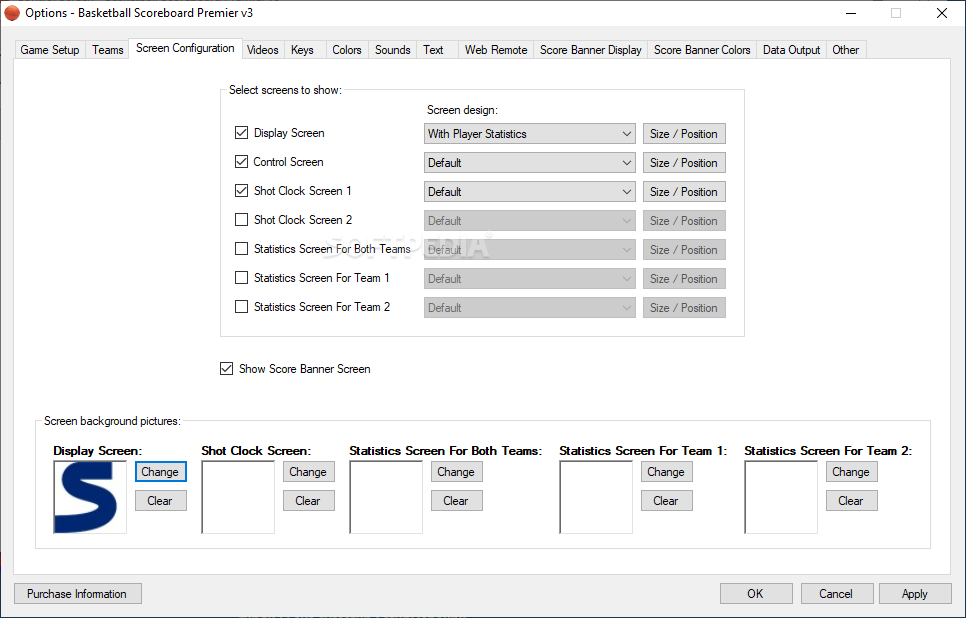Change Statistics Team 1 background picture
Viewport: 966px width, 618px height.
tap(667, 471)
